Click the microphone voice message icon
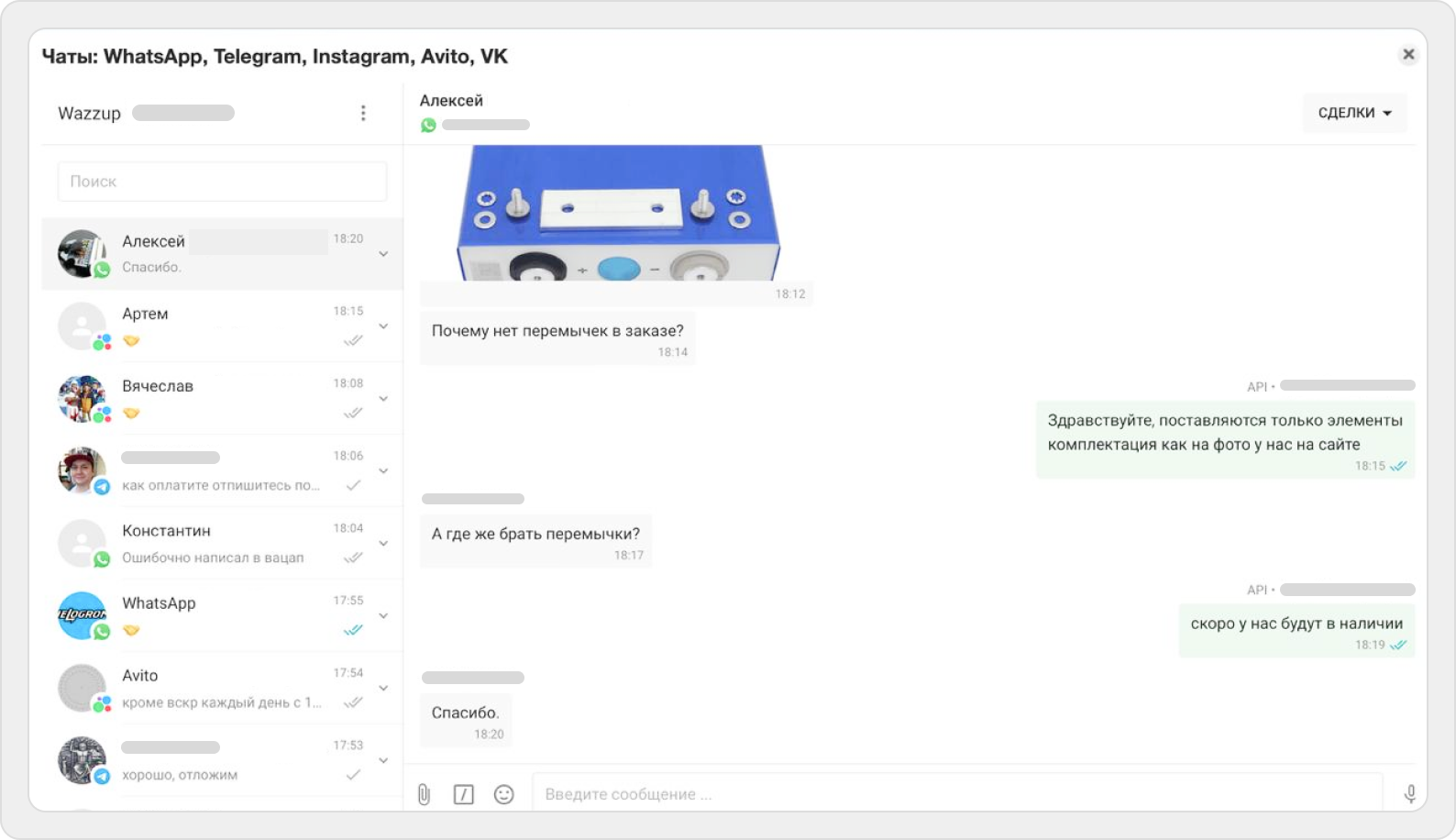This screenshot has height=840, width=1456. pyautogui.click(x=1410, y=794)
